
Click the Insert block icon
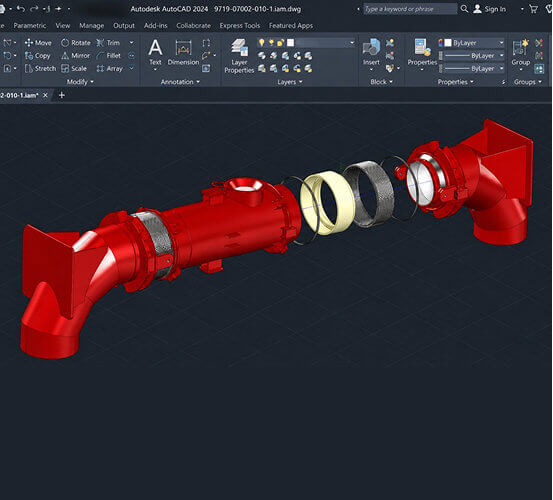pos(371,52)
